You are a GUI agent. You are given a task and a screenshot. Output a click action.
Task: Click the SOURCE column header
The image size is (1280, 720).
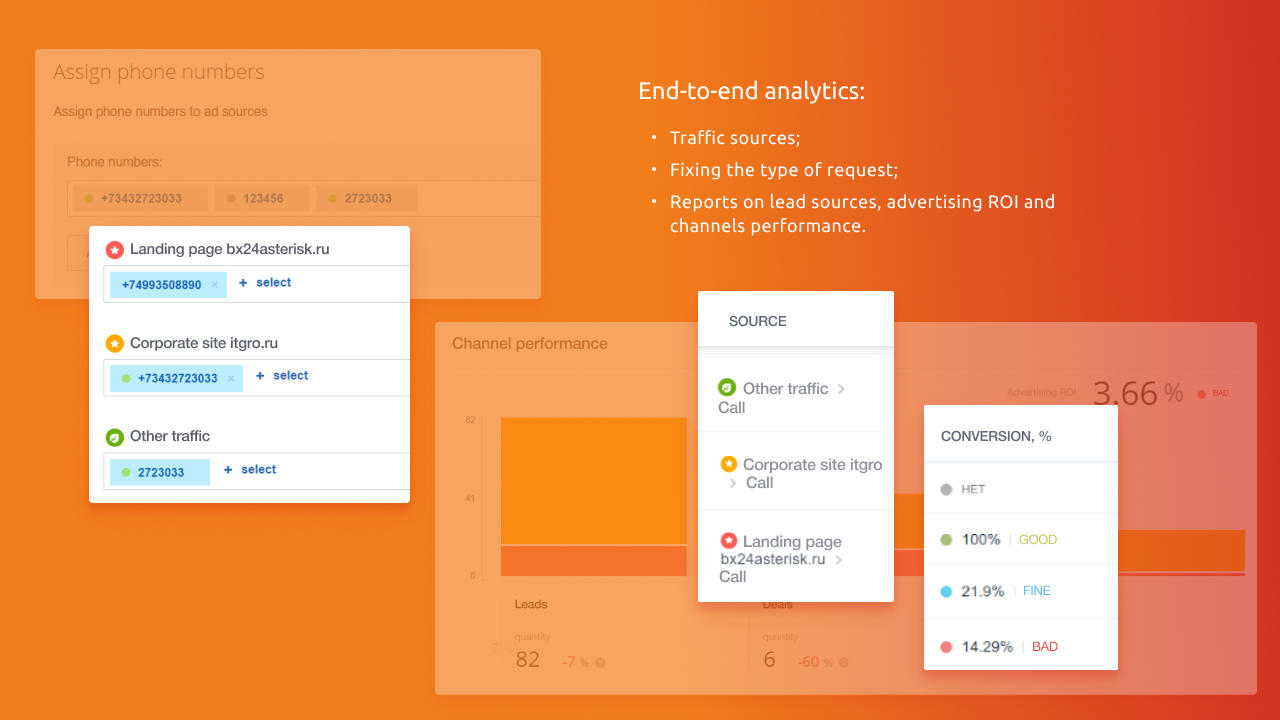click(x=758, y=321)
